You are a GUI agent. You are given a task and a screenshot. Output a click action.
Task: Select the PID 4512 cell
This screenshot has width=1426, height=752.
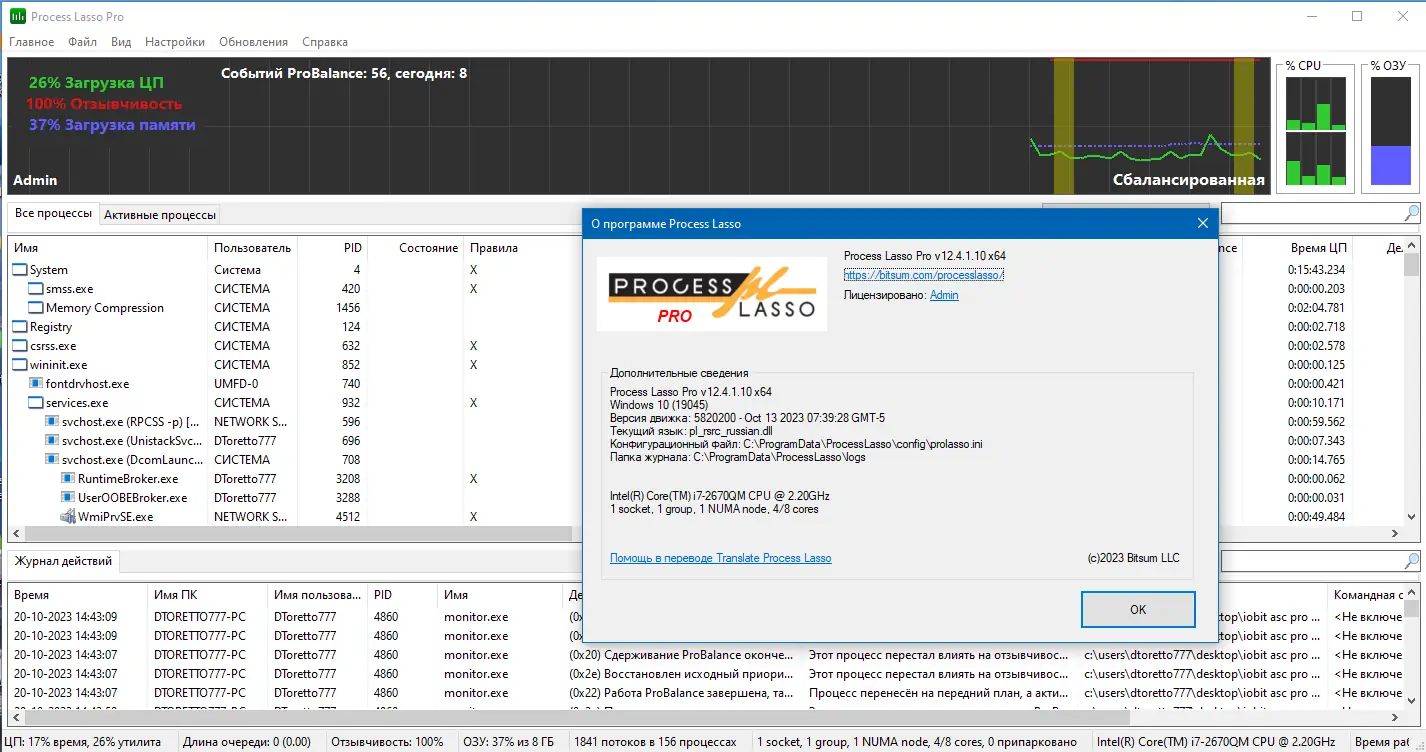pyautogui.click(x=348, y=517)
